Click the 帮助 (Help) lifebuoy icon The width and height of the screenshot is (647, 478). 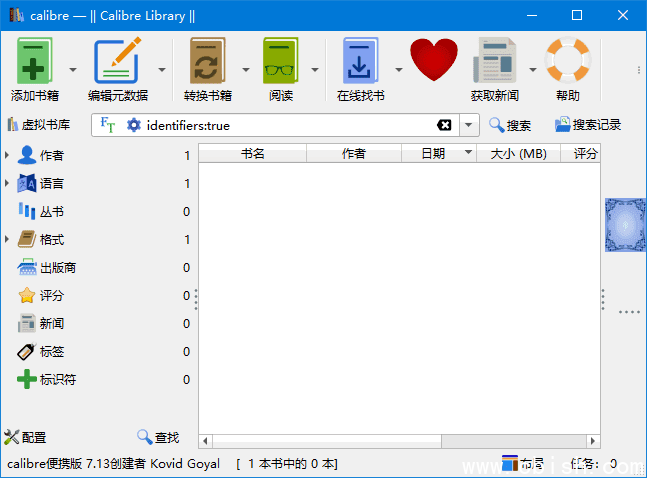(567, 60)
